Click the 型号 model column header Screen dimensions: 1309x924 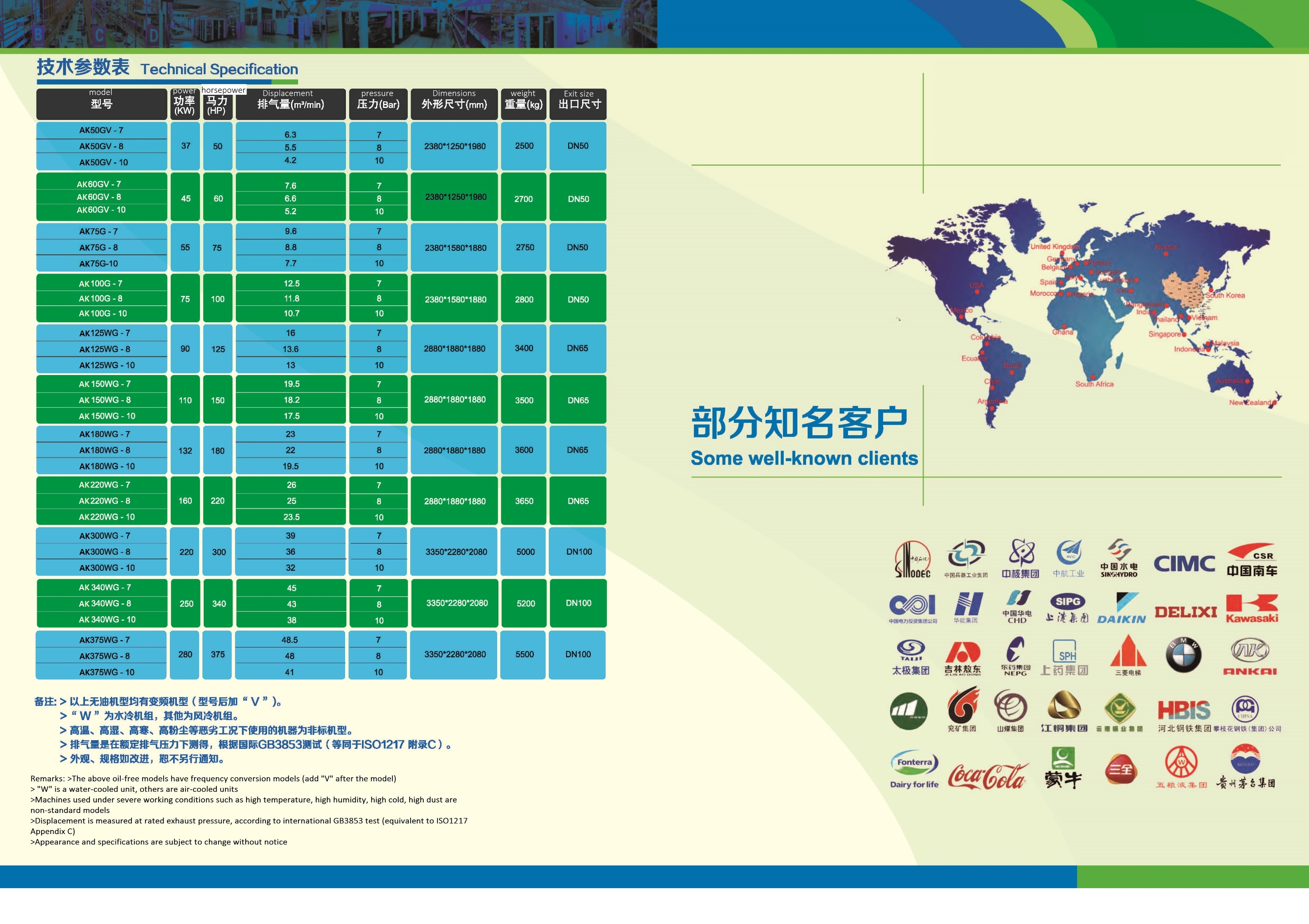coord(101,104)
